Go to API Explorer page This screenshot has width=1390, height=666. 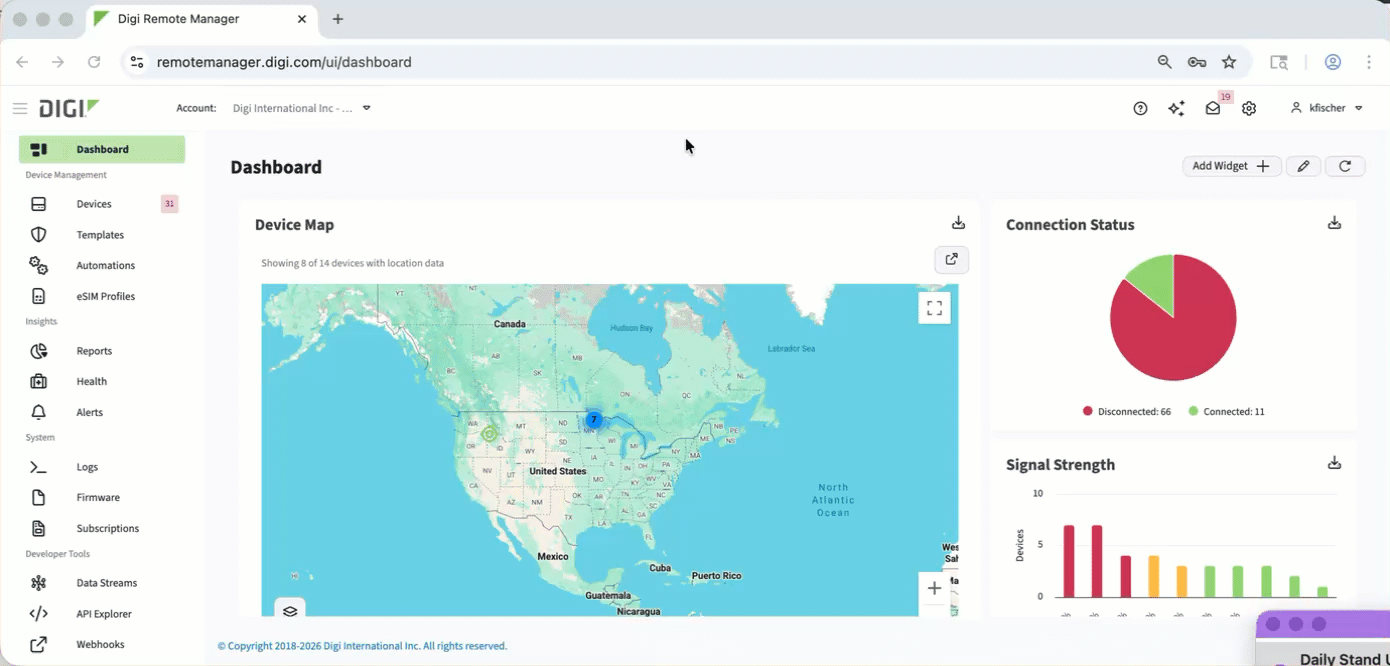(x=104, y=614)
